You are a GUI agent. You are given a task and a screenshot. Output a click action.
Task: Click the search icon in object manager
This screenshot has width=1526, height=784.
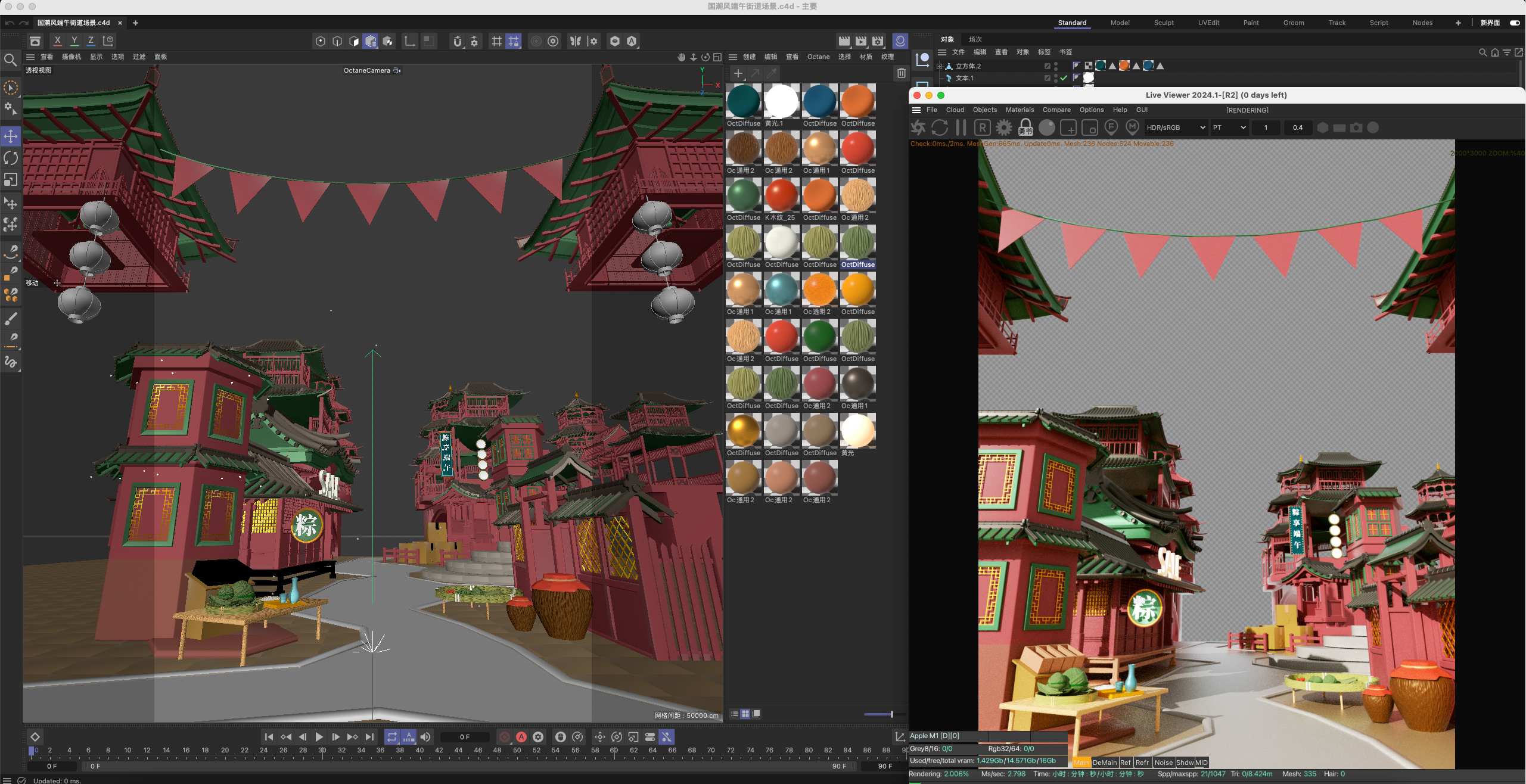point(1483,52)
